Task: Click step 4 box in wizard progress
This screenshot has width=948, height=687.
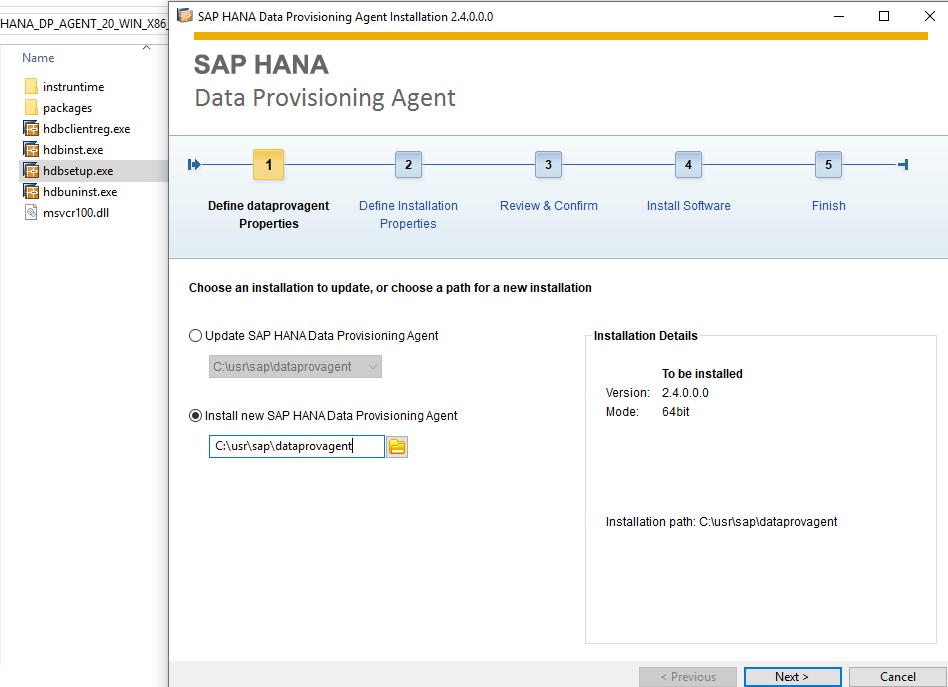Action: [x=688, y=164]
